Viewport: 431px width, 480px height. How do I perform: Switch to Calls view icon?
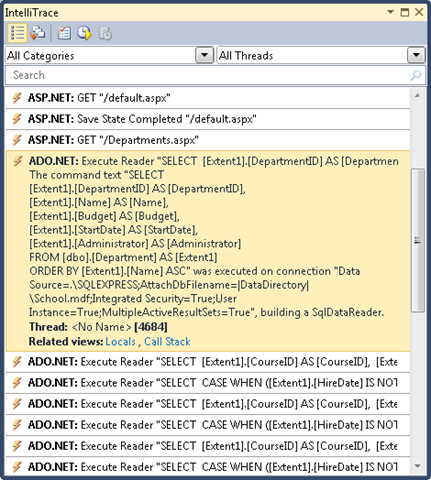click(37, 33)
